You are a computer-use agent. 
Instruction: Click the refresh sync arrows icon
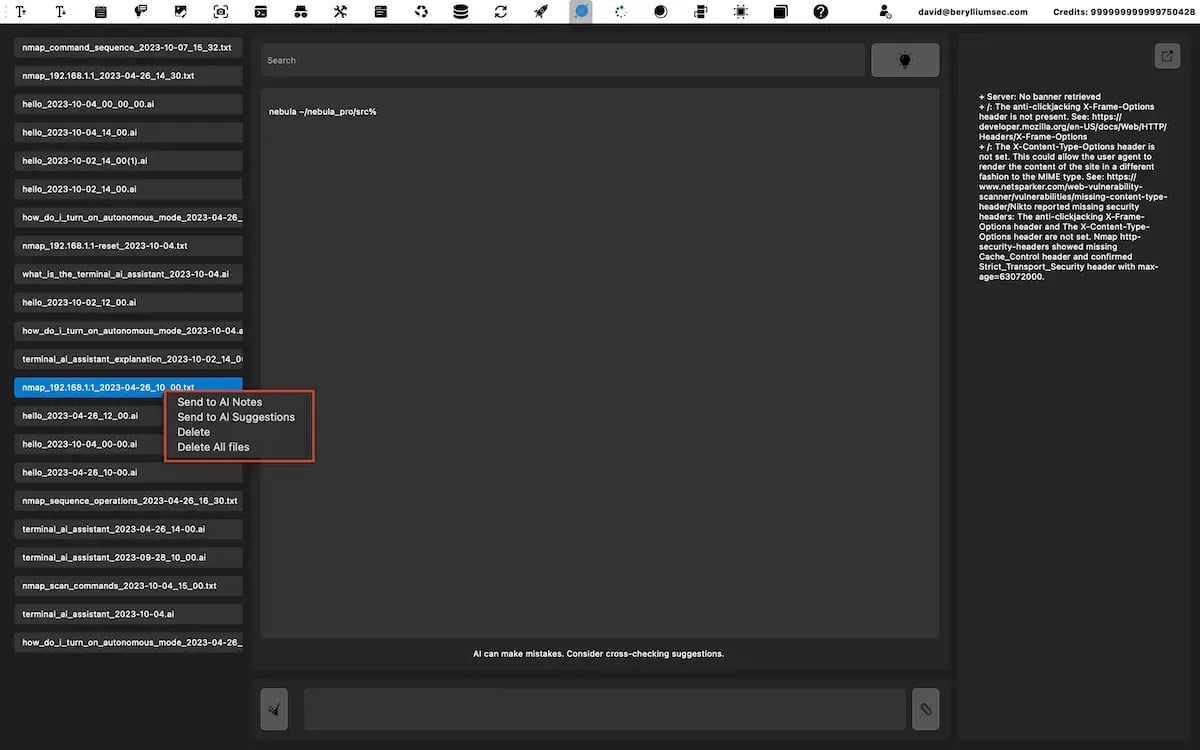pyautogui.click(x=500, y=12)
